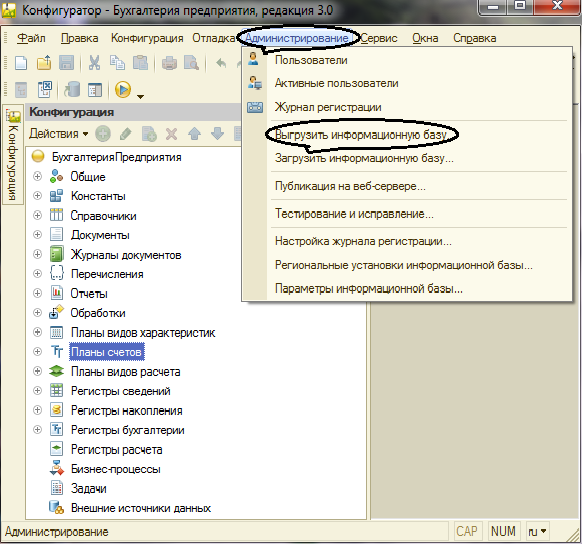The height and width of the screenshot is (544, 582).
Task: Choose Тестирование и исправление
Action: pos(406,214)
